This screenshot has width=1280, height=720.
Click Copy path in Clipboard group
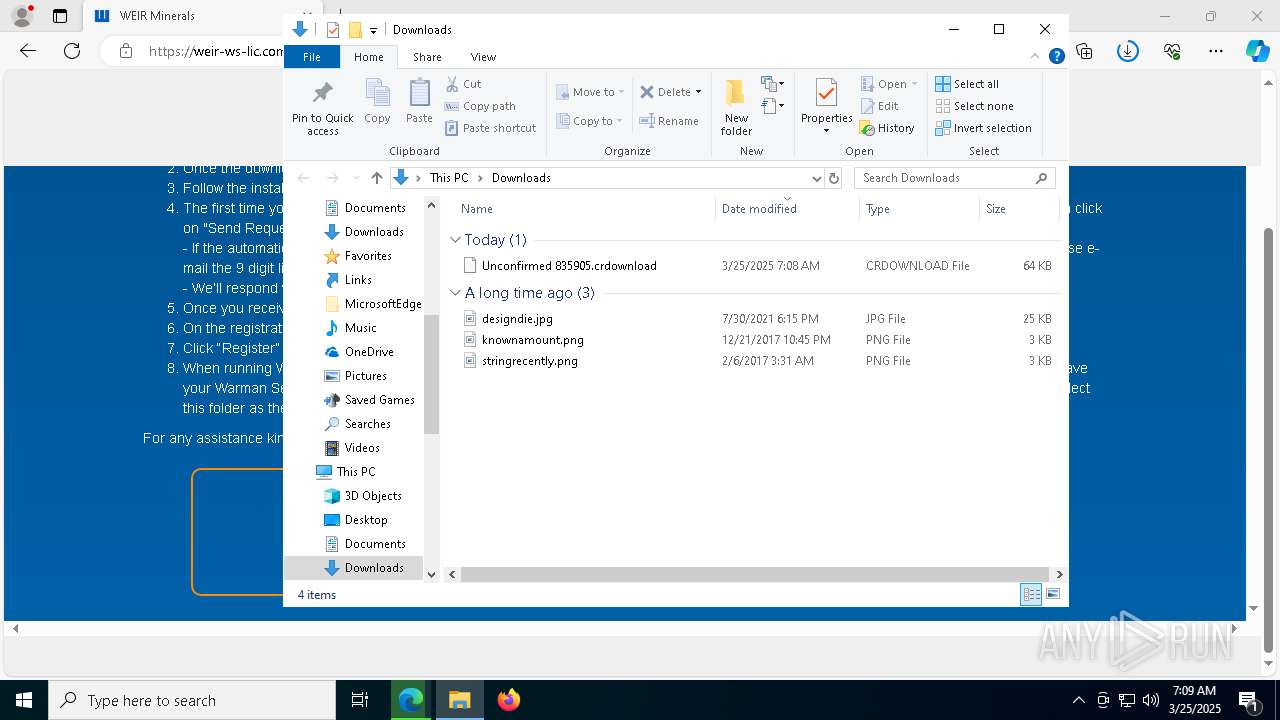pos(480,106)
